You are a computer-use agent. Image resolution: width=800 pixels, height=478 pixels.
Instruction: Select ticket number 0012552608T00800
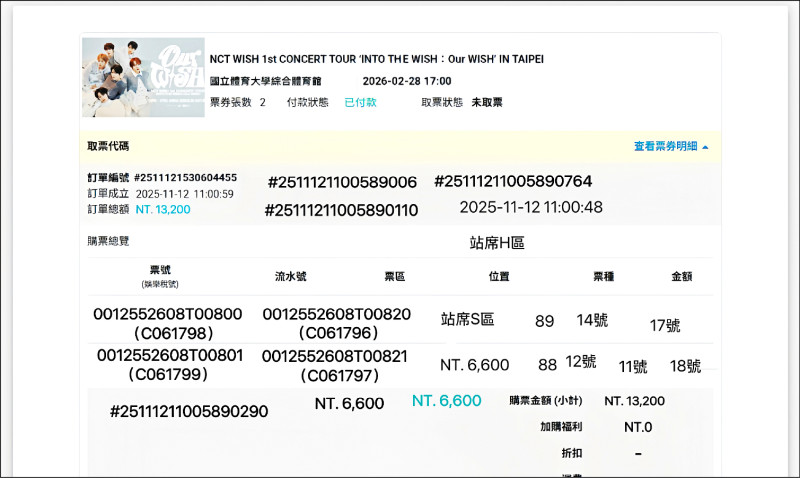pyautogui.click(x=168, y=313)
